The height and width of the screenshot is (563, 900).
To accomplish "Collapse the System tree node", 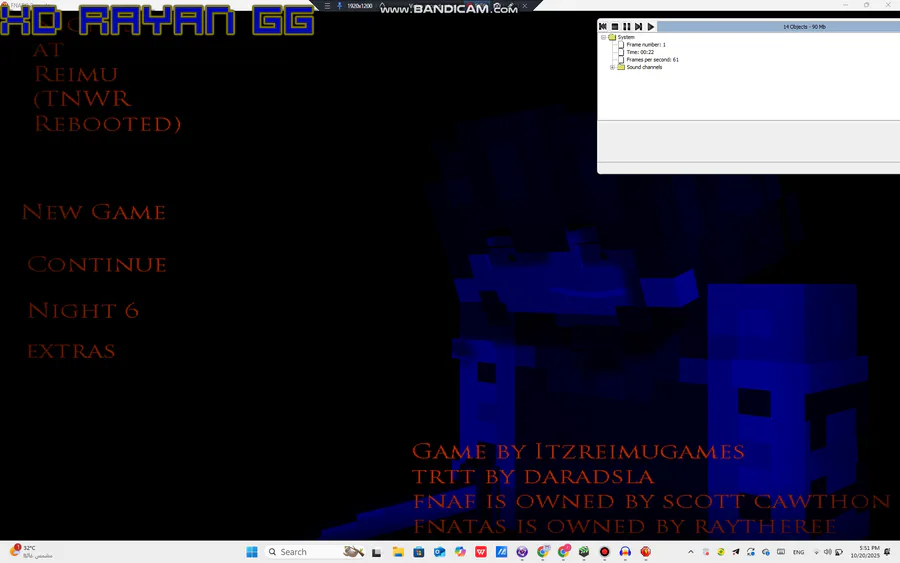I will pyautogui.click(x=604, y=37).
